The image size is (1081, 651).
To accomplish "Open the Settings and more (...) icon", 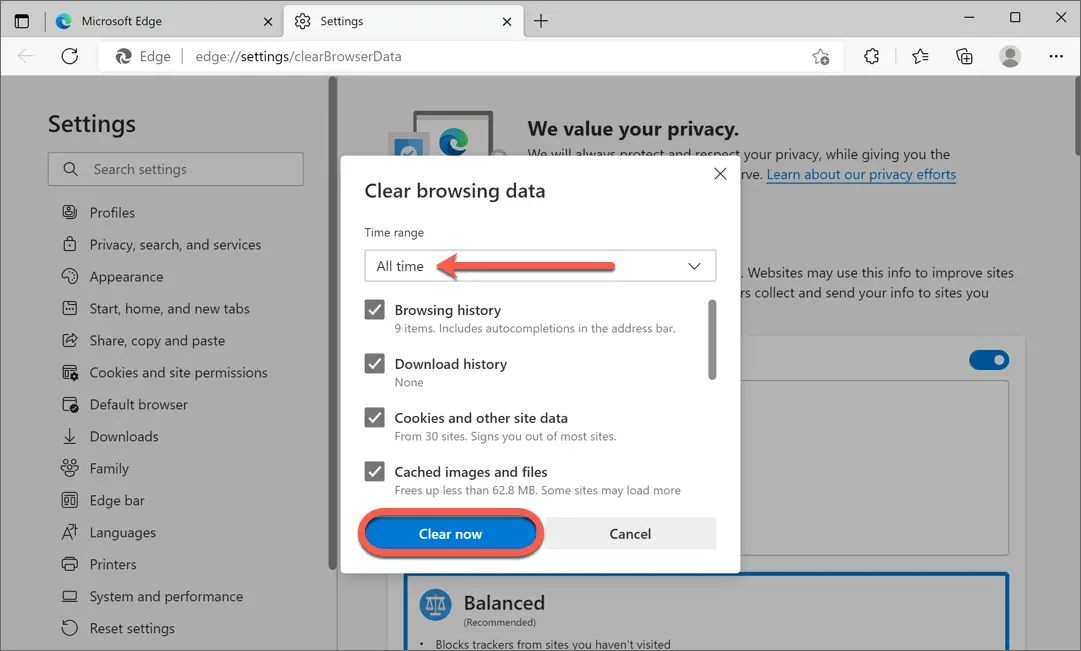I will [x=1056, y=56].
